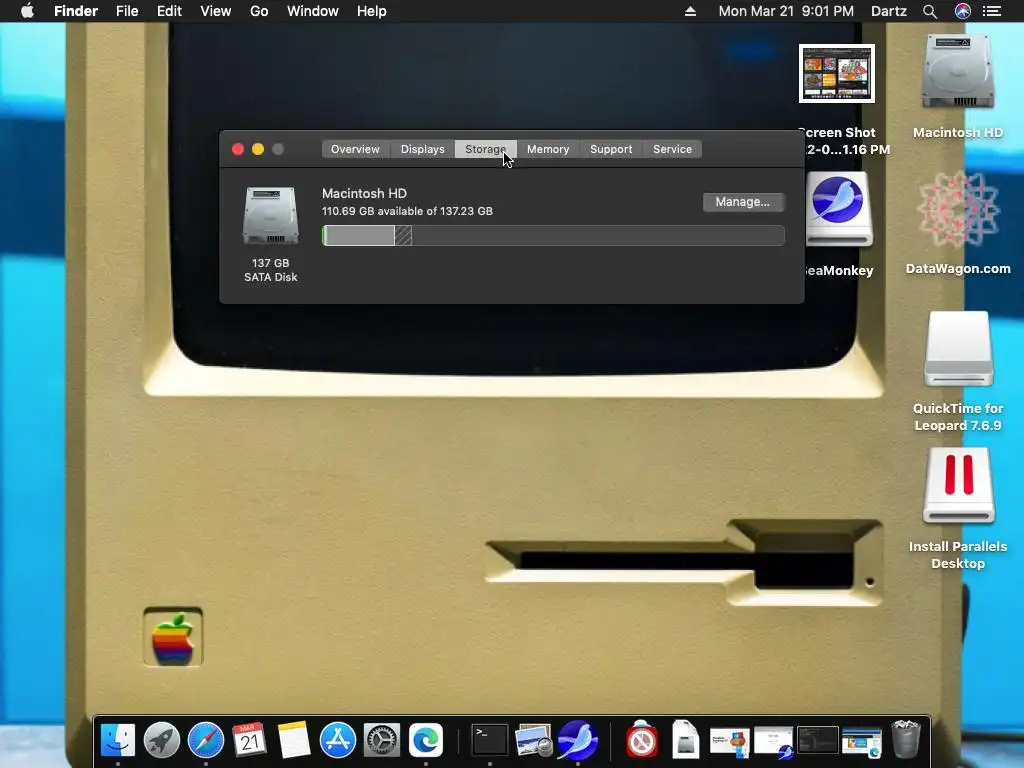Screen dimensions: 1024x768
Task: Open Finder from the Dock
Action: tap(118, 740)
